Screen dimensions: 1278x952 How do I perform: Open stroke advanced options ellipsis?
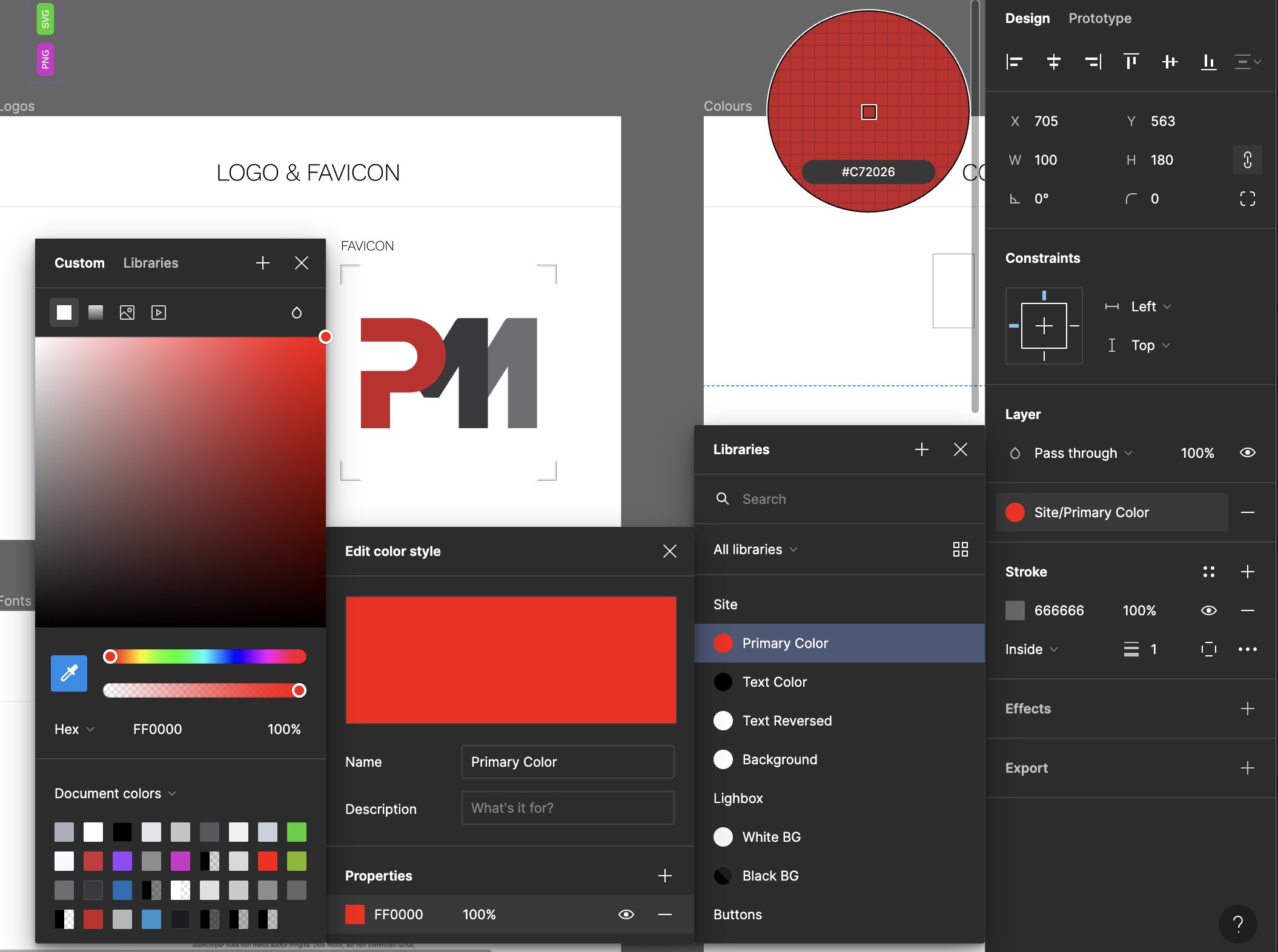(1248, 649)
